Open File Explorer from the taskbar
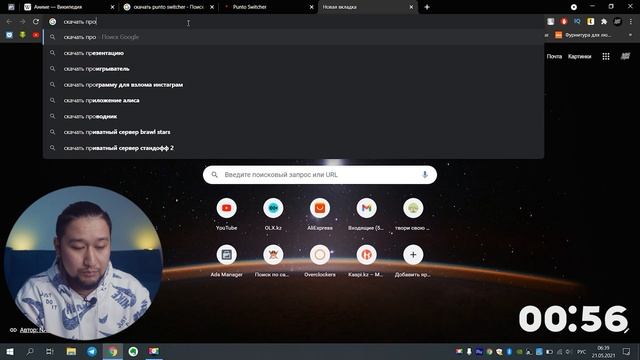This screenshot has width=640, height=360. point(71,351)
